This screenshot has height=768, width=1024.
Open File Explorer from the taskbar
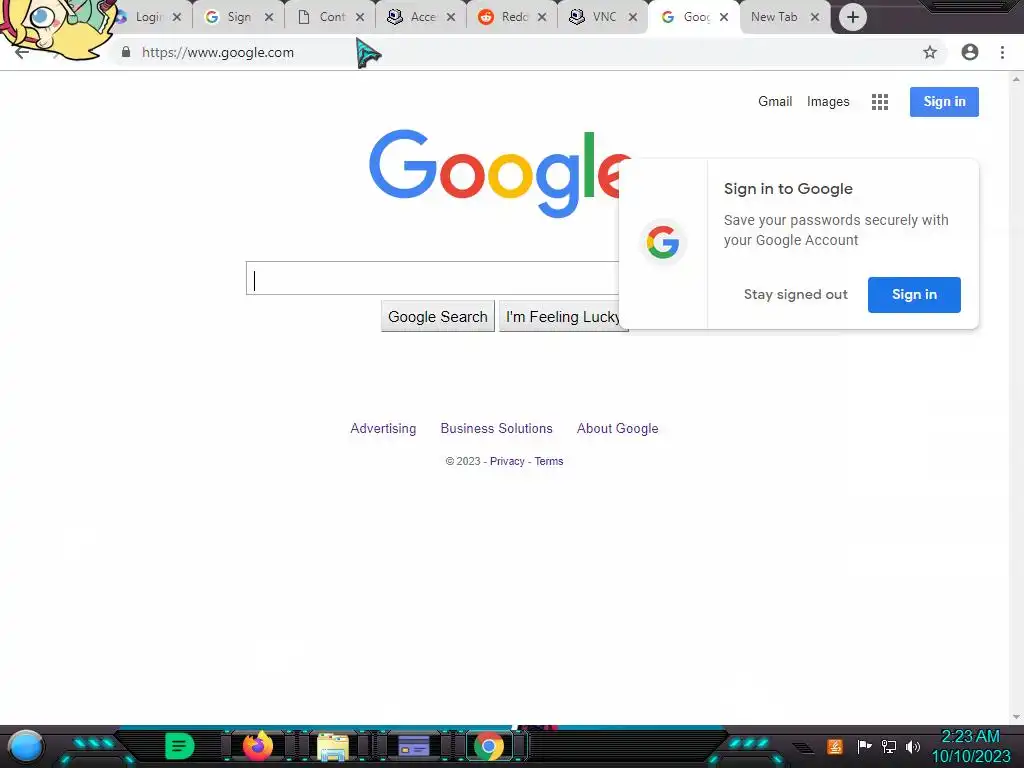tap(333, 747)
